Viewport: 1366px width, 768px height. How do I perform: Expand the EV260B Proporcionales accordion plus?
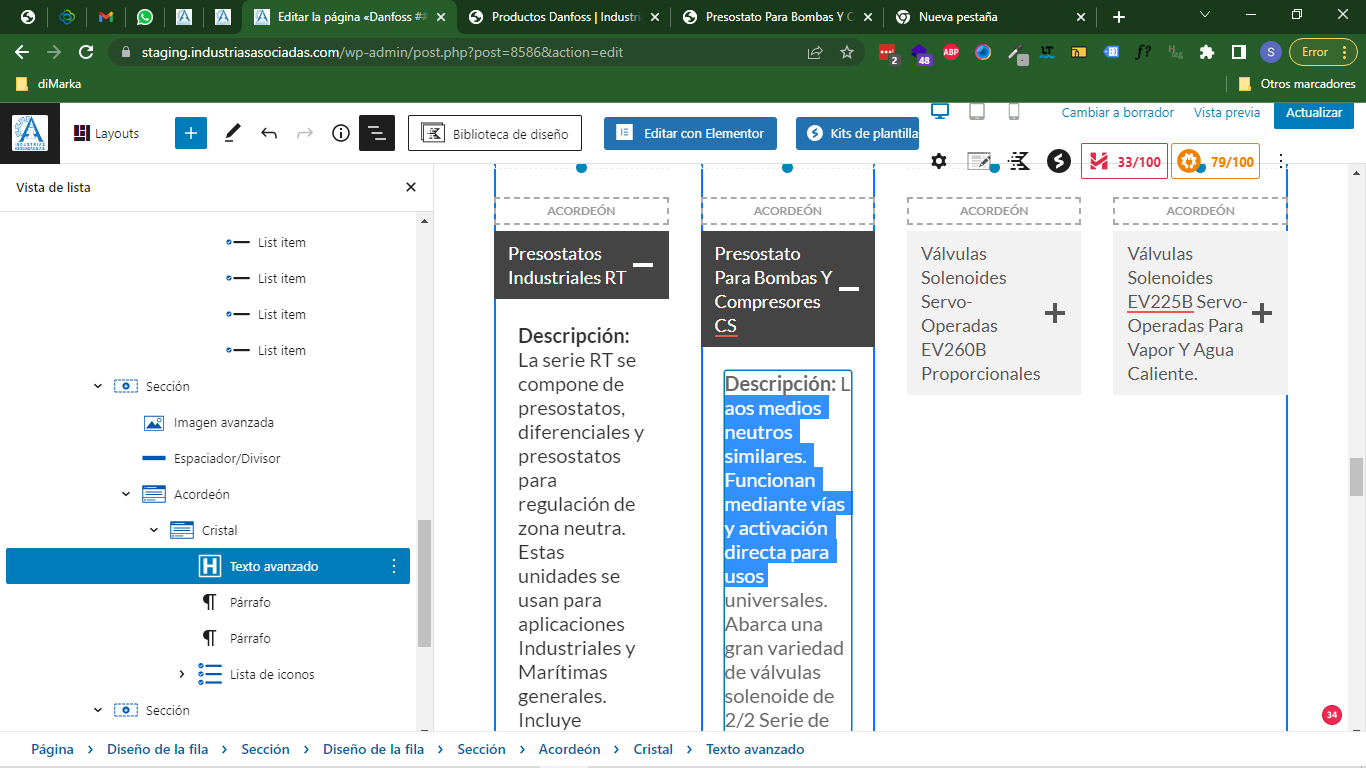tap(1055, 313)
